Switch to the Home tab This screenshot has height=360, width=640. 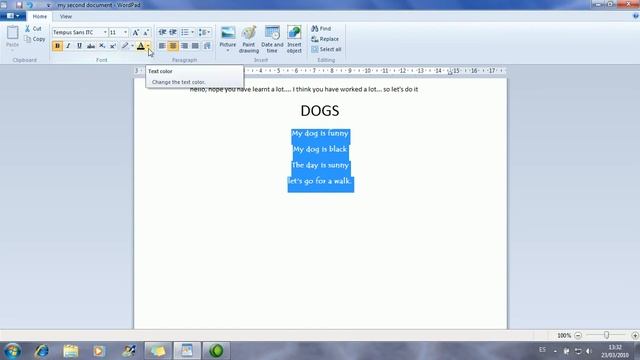coord(40,16)
